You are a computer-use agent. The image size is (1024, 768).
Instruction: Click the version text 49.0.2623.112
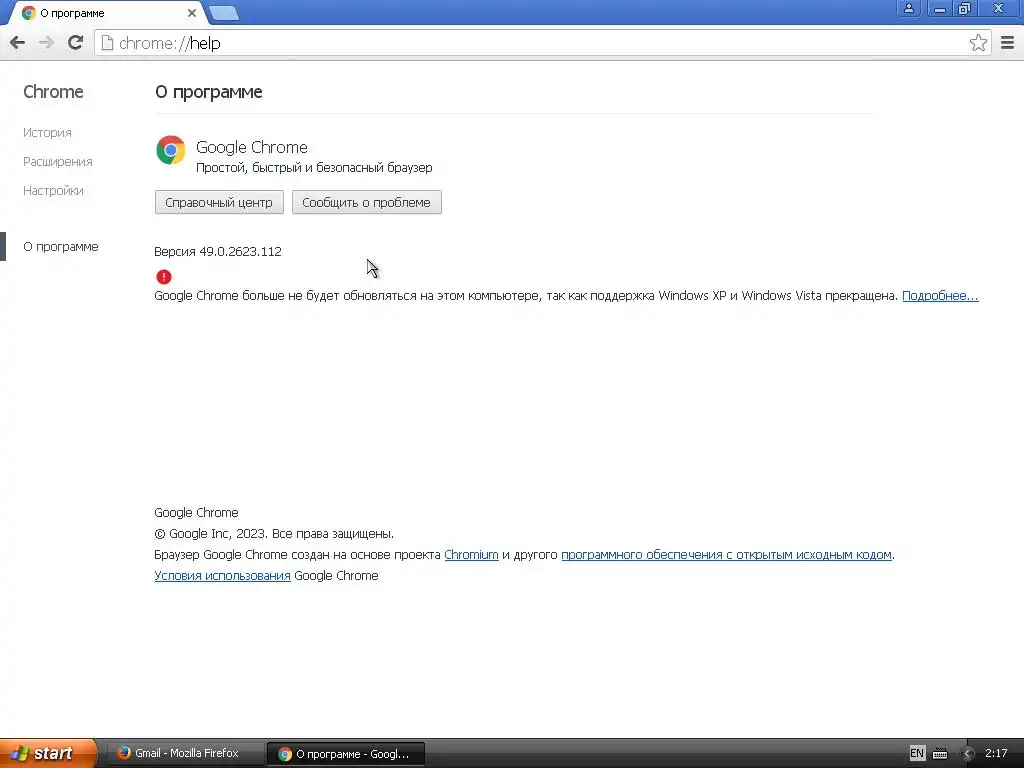pos(240,251)
